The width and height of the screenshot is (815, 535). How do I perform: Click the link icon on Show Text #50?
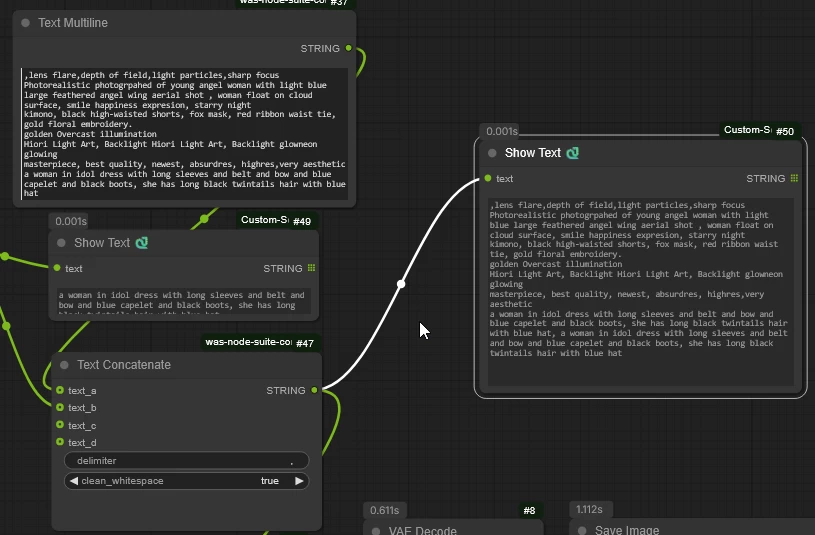(573, 153)
